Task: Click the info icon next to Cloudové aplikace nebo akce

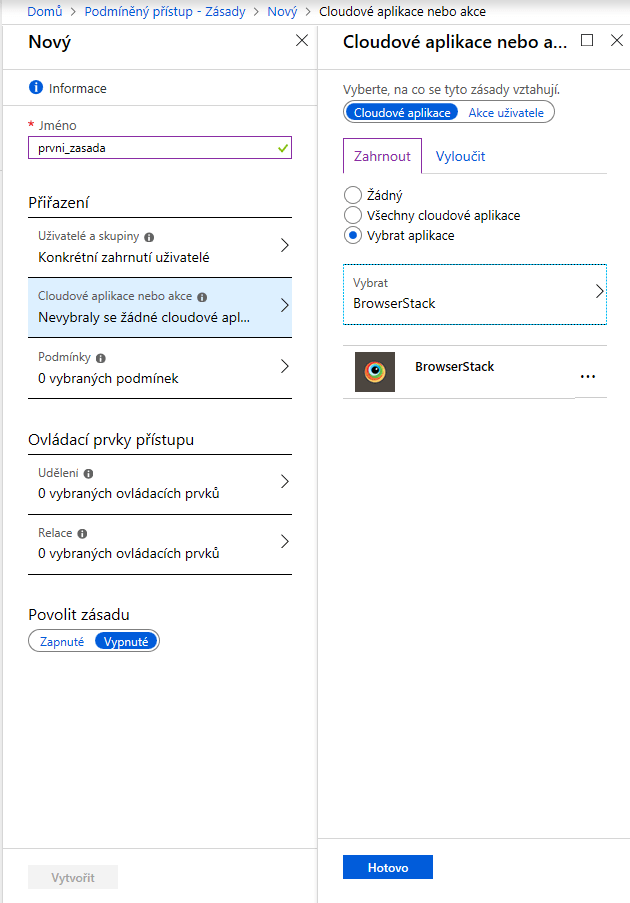Action: click(202, 297)
